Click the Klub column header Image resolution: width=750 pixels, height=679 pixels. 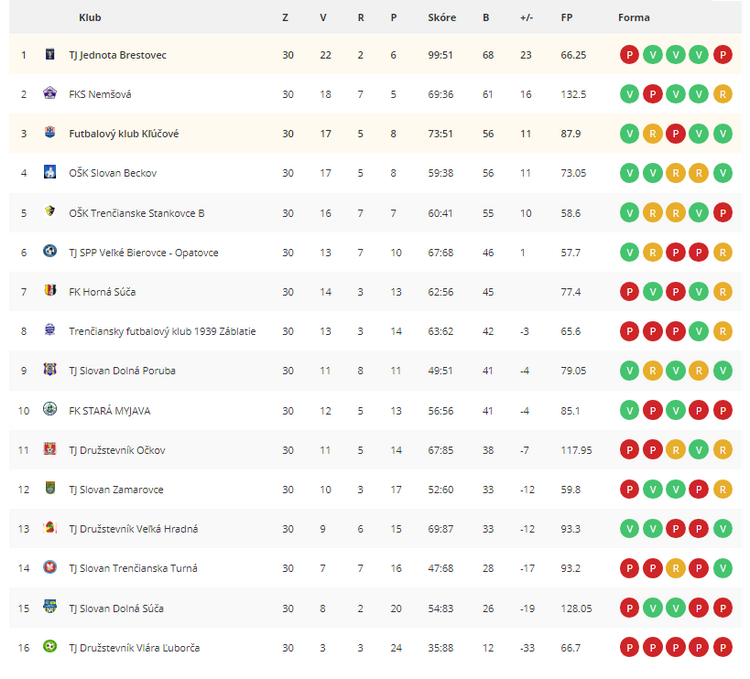point(90,18)
